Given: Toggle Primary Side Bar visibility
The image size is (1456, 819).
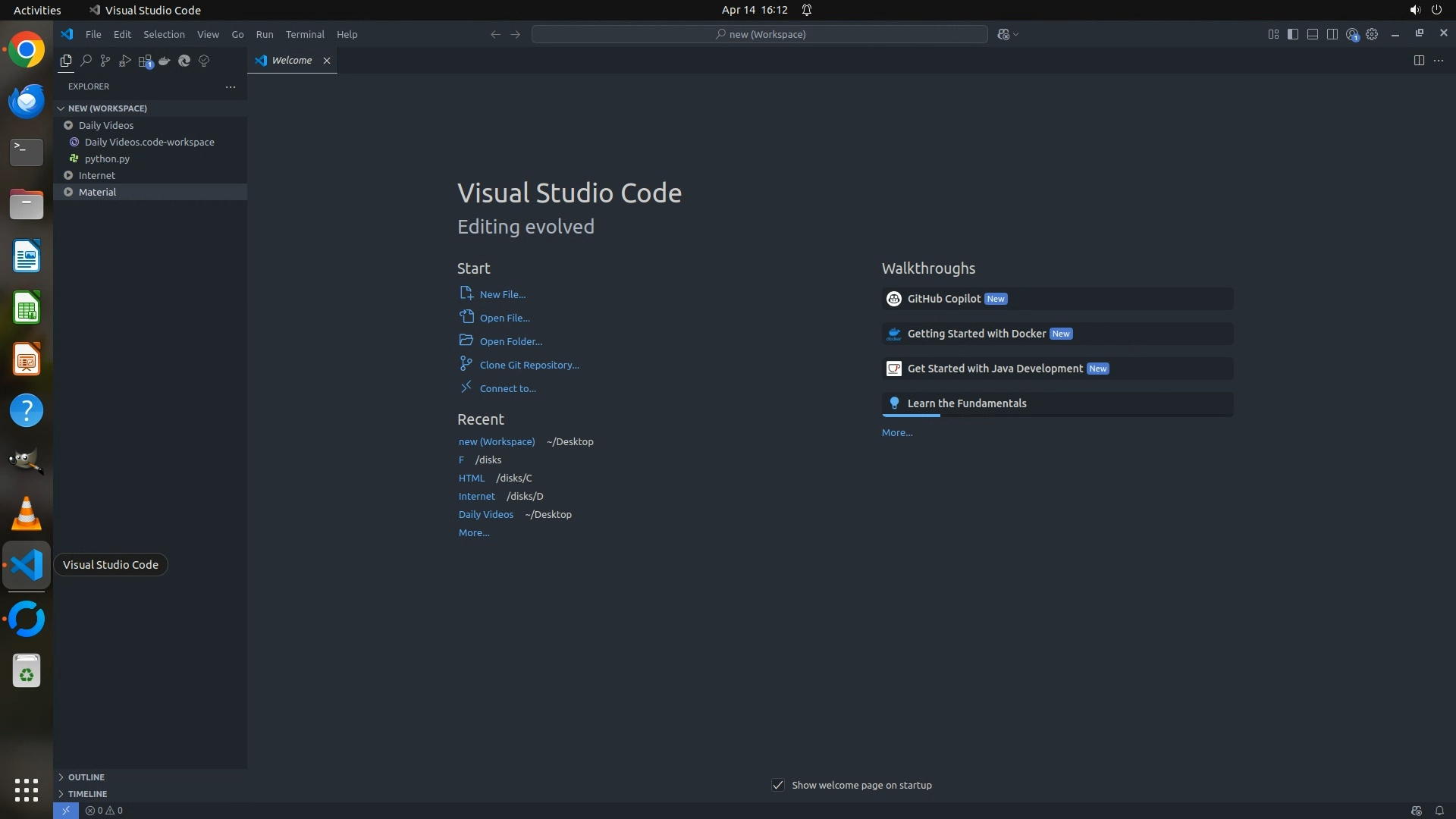Looking at the screenshot, I should pos(1293,34).
